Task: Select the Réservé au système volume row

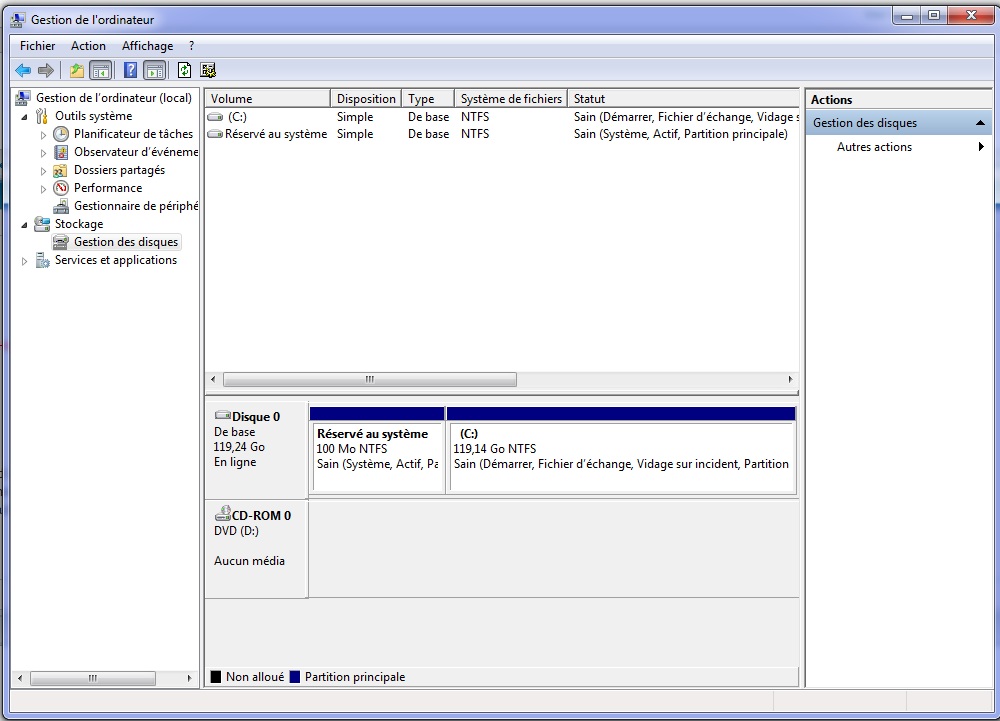Action: click(502, 134)
